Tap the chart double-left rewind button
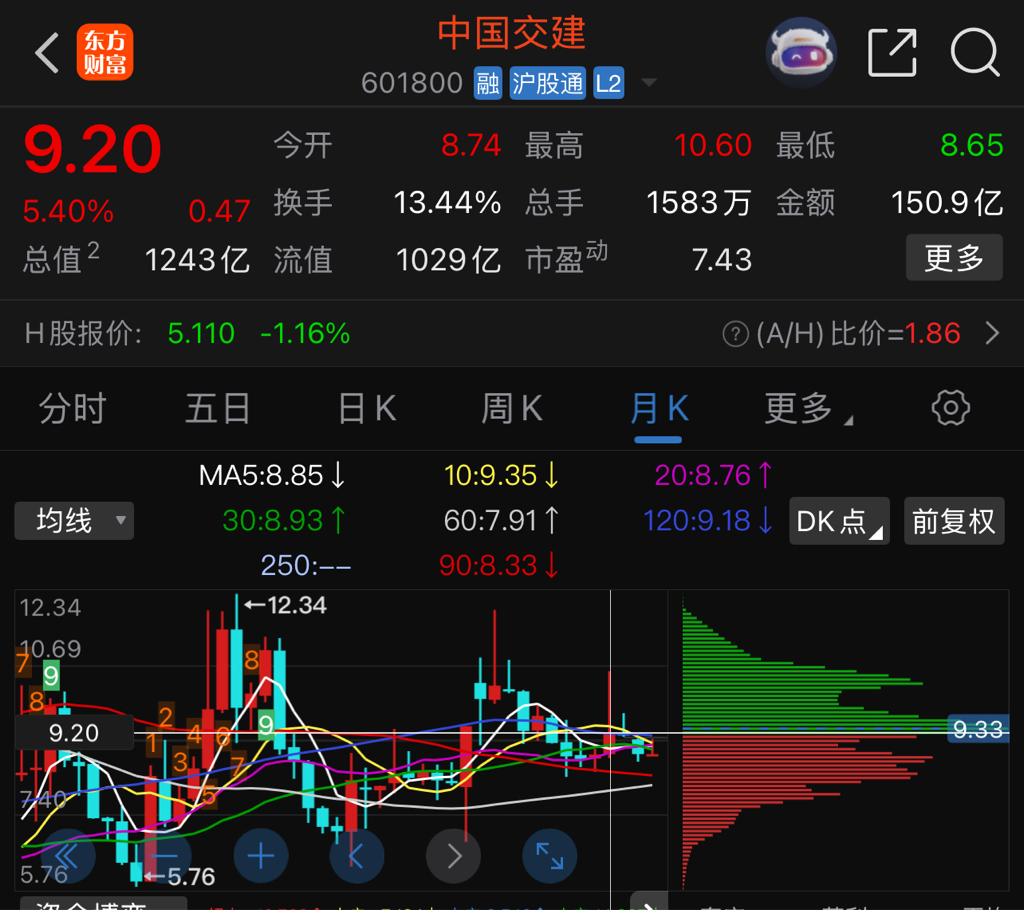The width and height of the screenshot is (1024, 910). click(68, 856)
